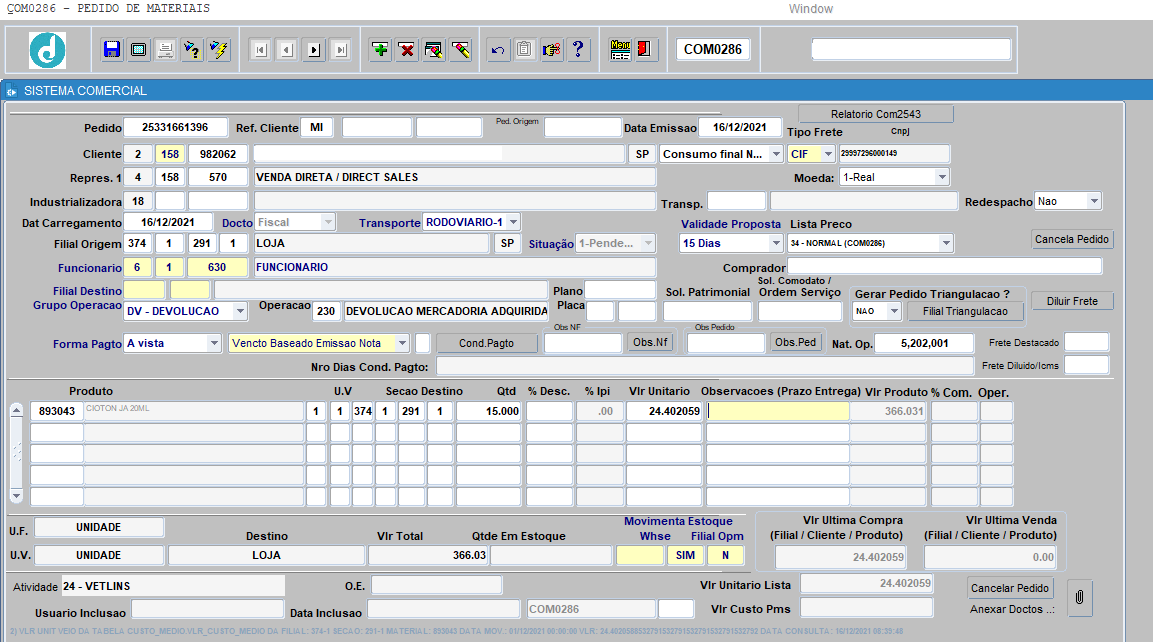Click the Qtd field showing 15.000

click(489, 411)
